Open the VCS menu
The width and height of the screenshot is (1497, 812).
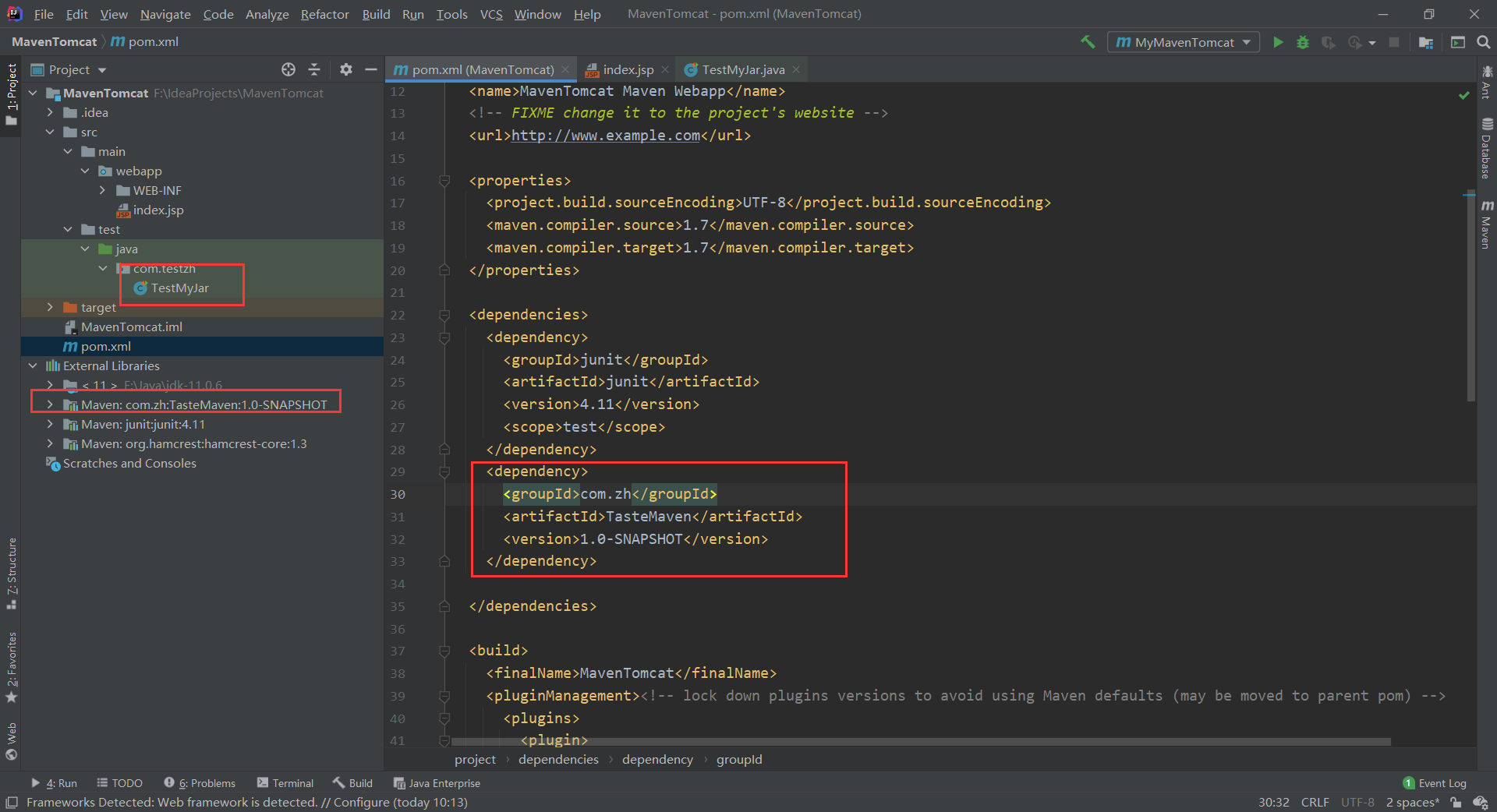click(x=491, y=14)
